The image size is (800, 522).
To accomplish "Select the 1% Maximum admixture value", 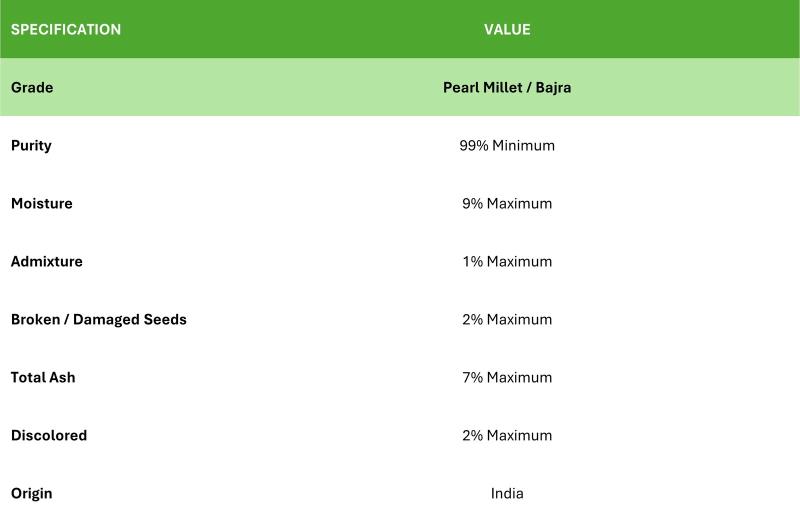I will pos(507,261).
